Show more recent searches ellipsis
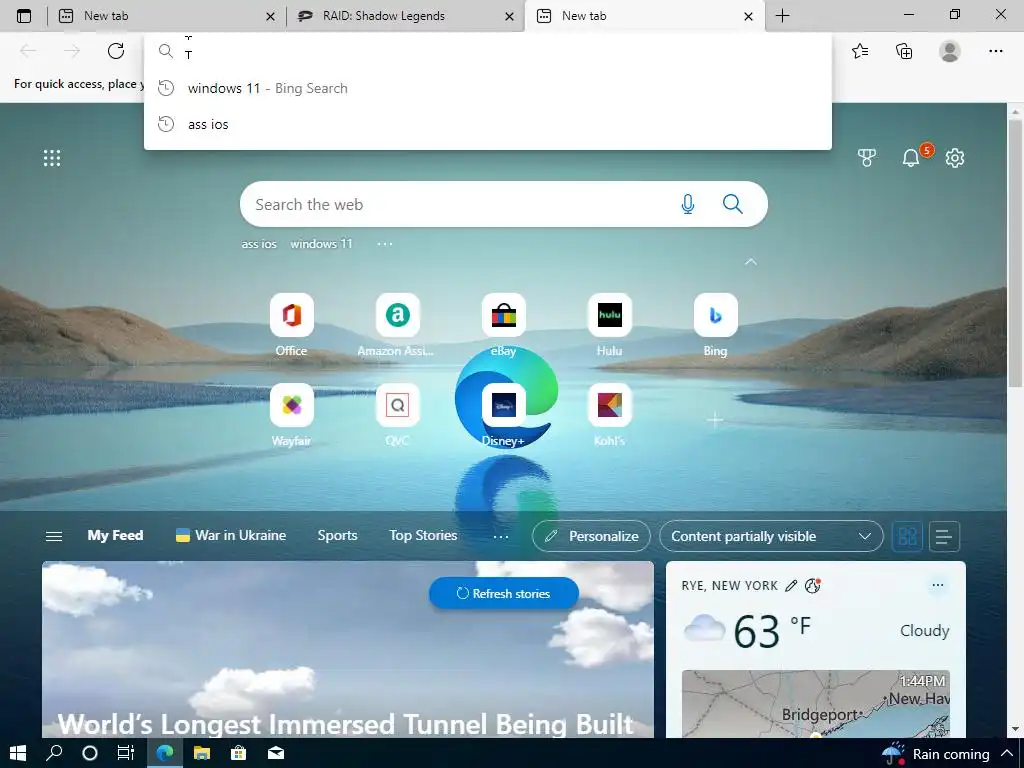 click(385, 244)
